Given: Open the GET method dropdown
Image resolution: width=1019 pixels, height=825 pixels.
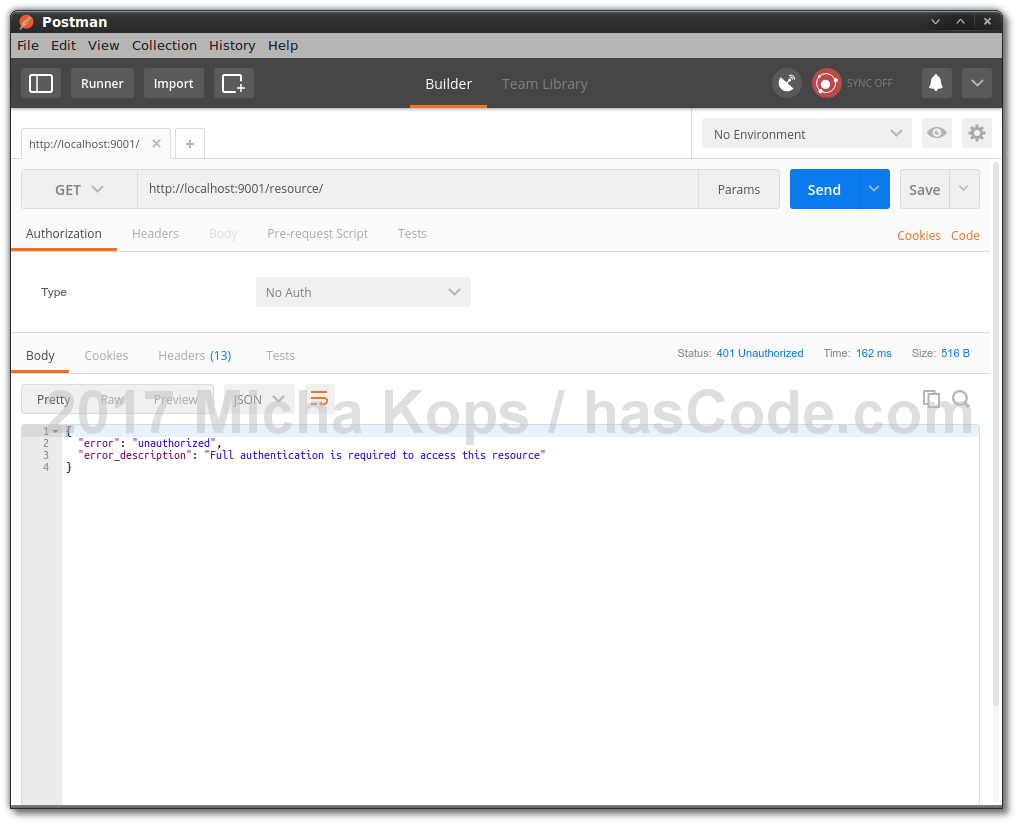Looking at the screenshot, I should click(x=78, y=189).
